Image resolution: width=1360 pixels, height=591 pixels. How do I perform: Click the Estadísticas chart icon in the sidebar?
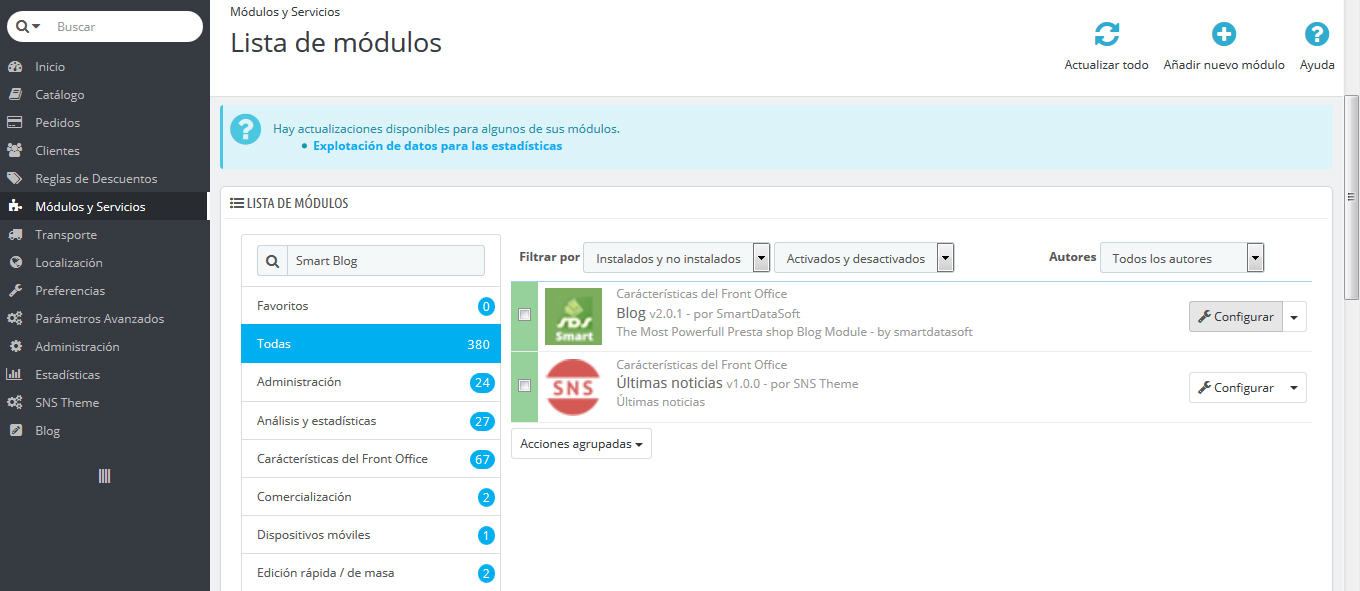point(15,375)
